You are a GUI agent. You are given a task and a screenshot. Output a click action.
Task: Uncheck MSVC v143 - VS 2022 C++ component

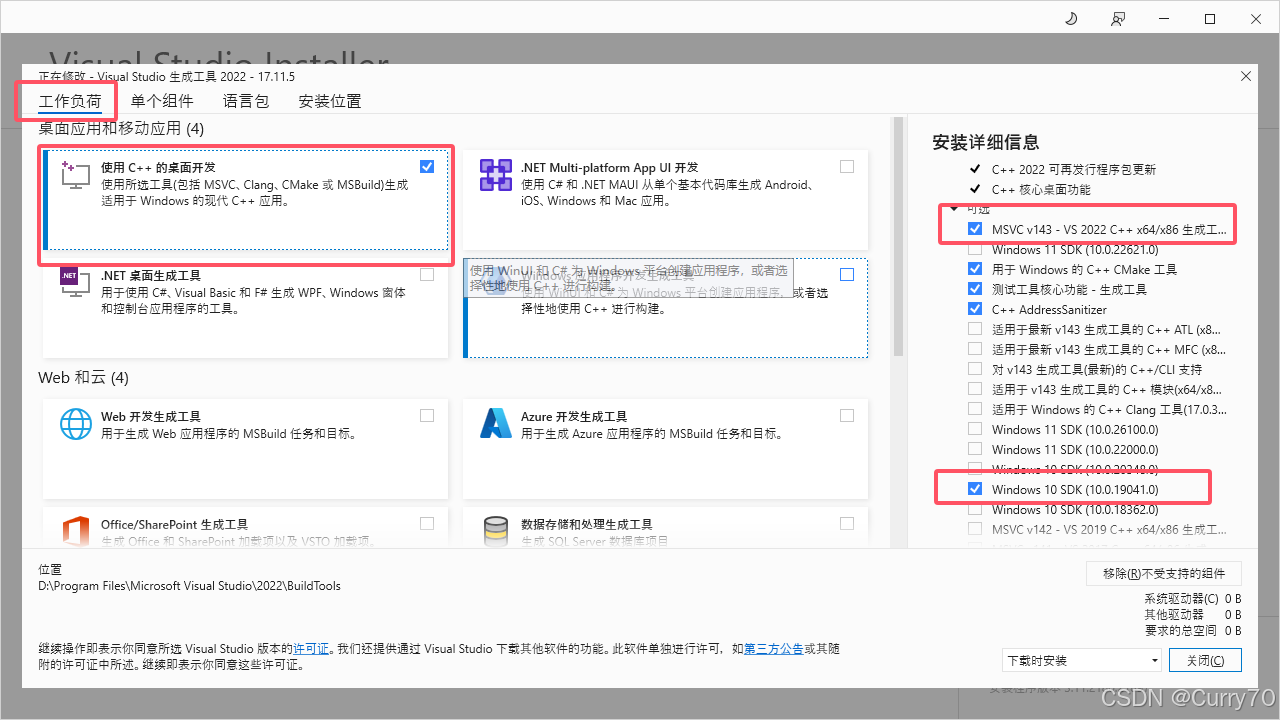pos(975,229)
